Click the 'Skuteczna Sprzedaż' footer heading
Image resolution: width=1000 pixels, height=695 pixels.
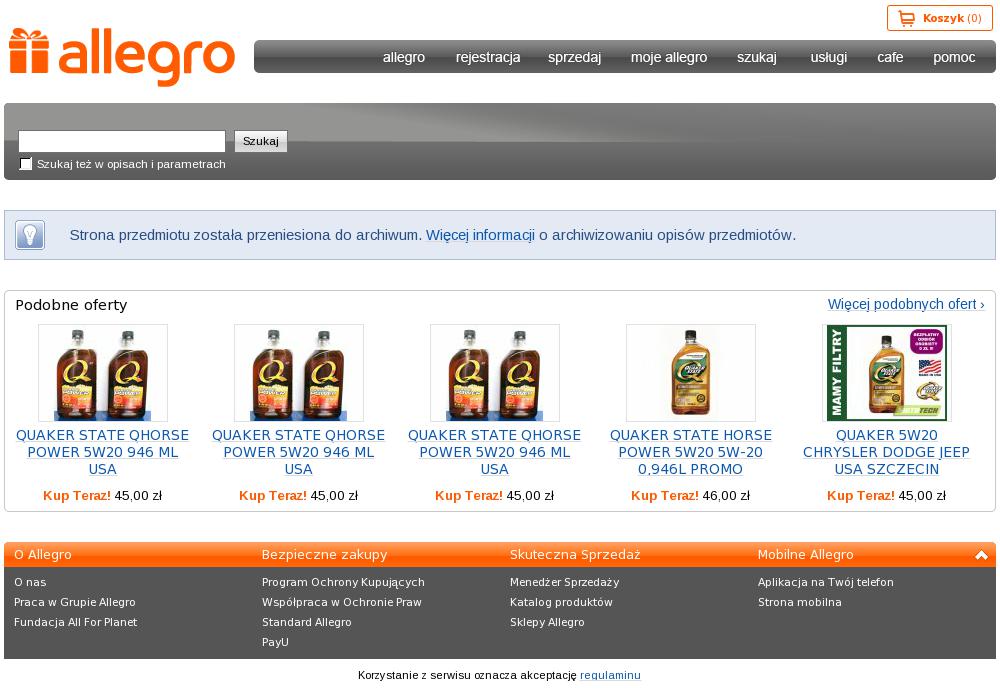[575, 555]
